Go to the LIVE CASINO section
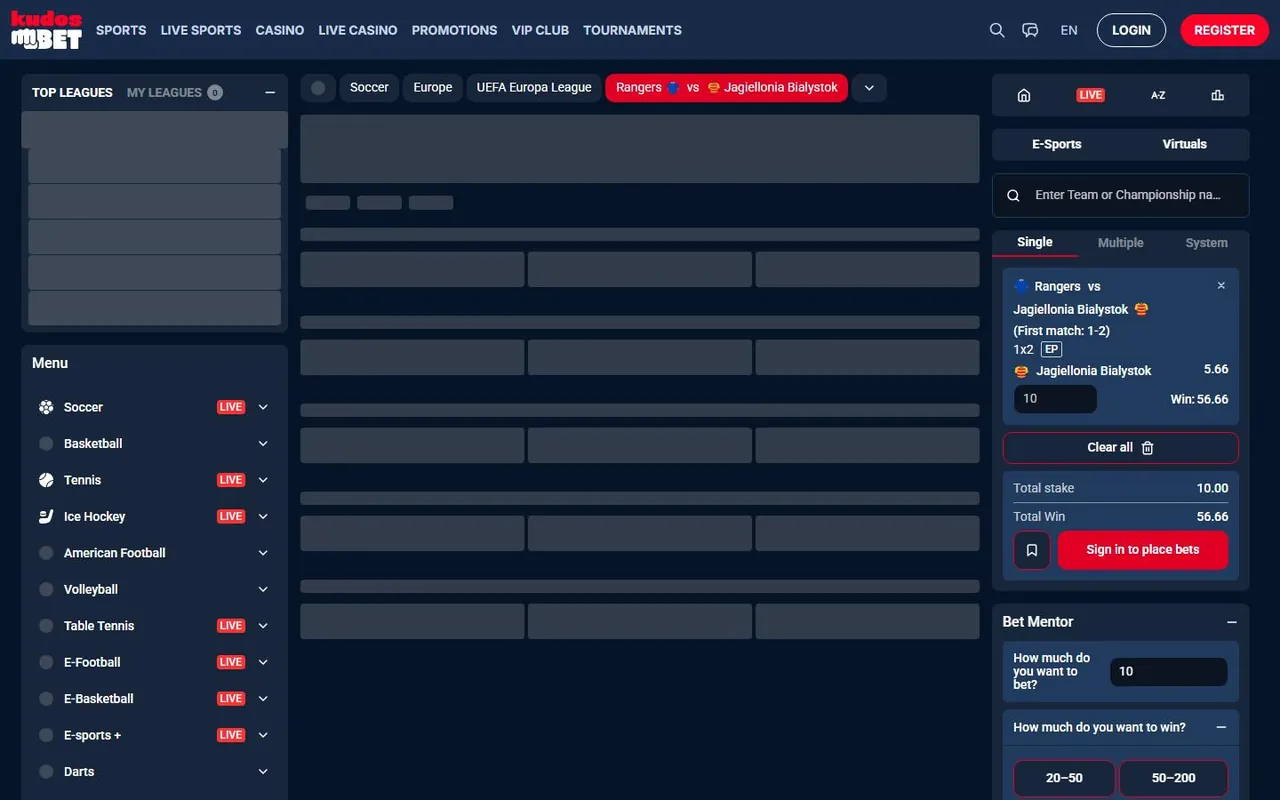1280x800 pixels. [358, 30]
